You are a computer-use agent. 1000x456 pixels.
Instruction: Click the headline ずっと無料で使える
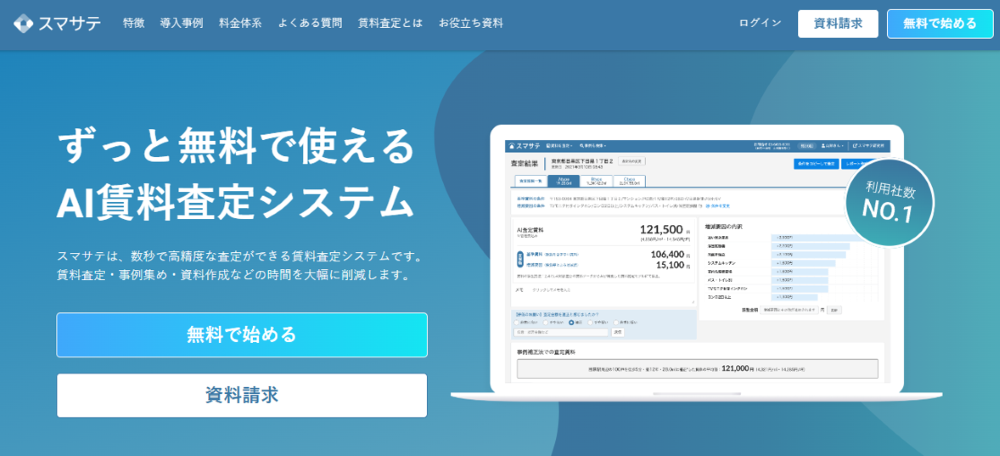click(x=235, y=146)
